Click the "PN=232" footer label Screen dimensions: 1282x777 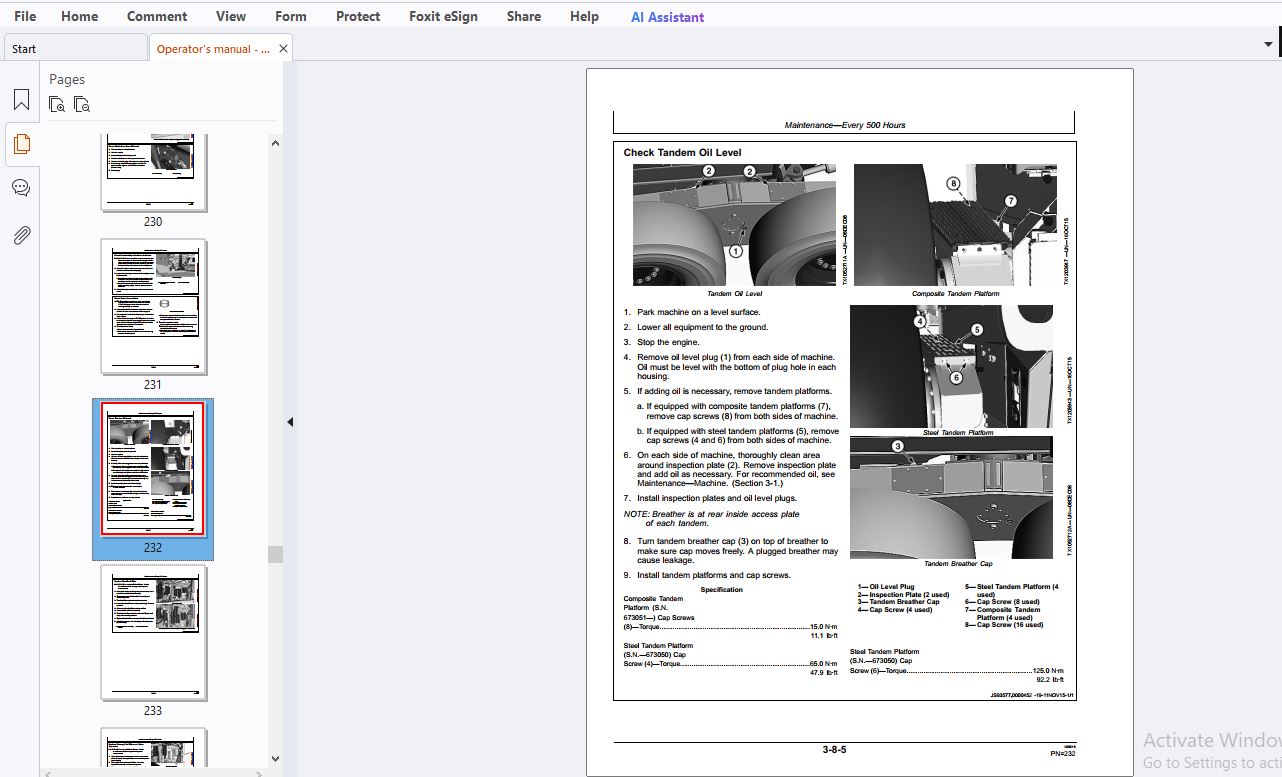pos(1063,753)
